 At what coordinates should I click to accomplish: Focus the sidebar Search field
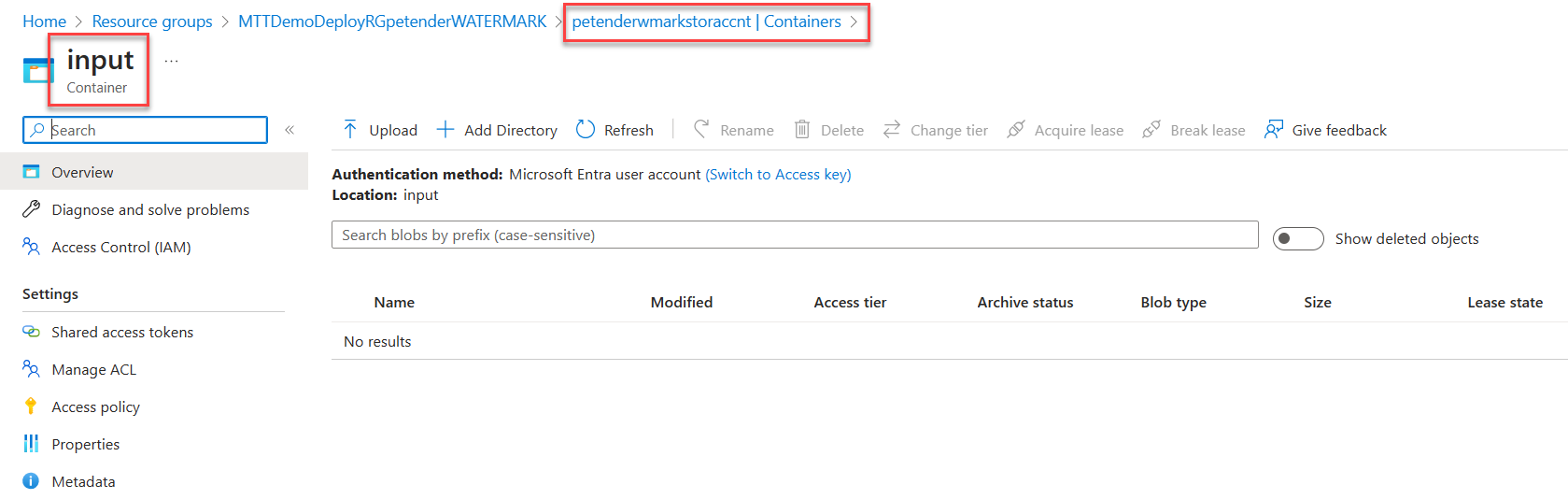tap(145, 130)
